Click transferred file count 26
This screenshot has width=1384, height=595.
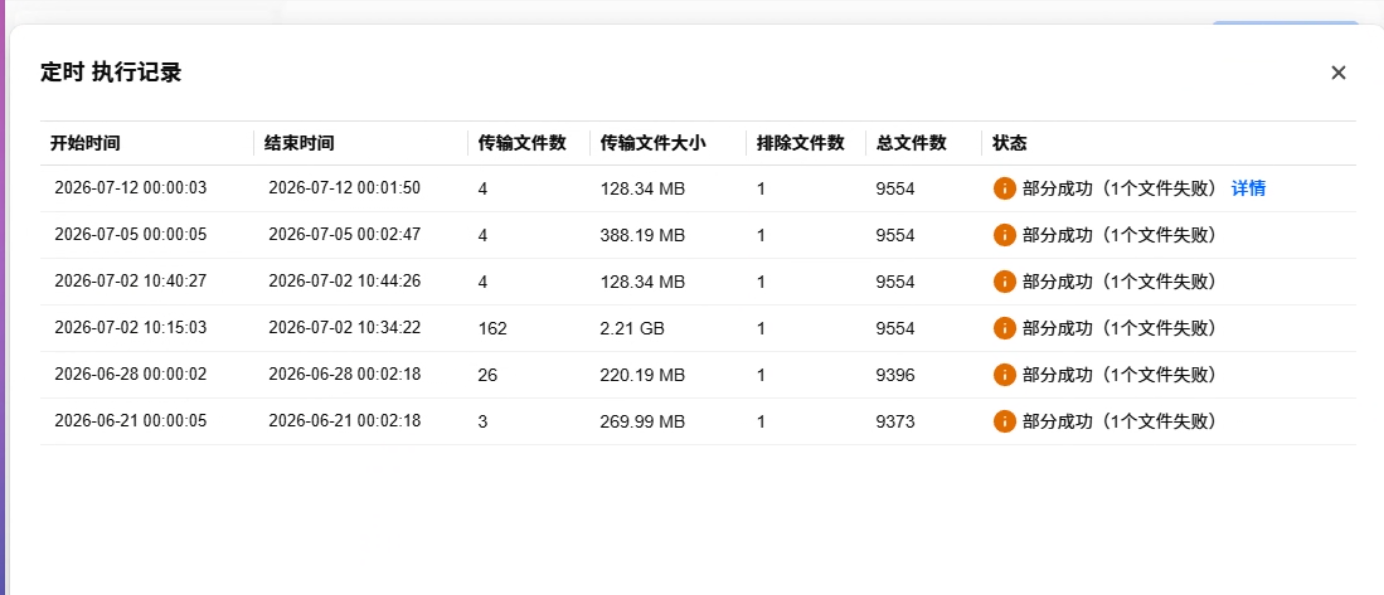point(487,375)
